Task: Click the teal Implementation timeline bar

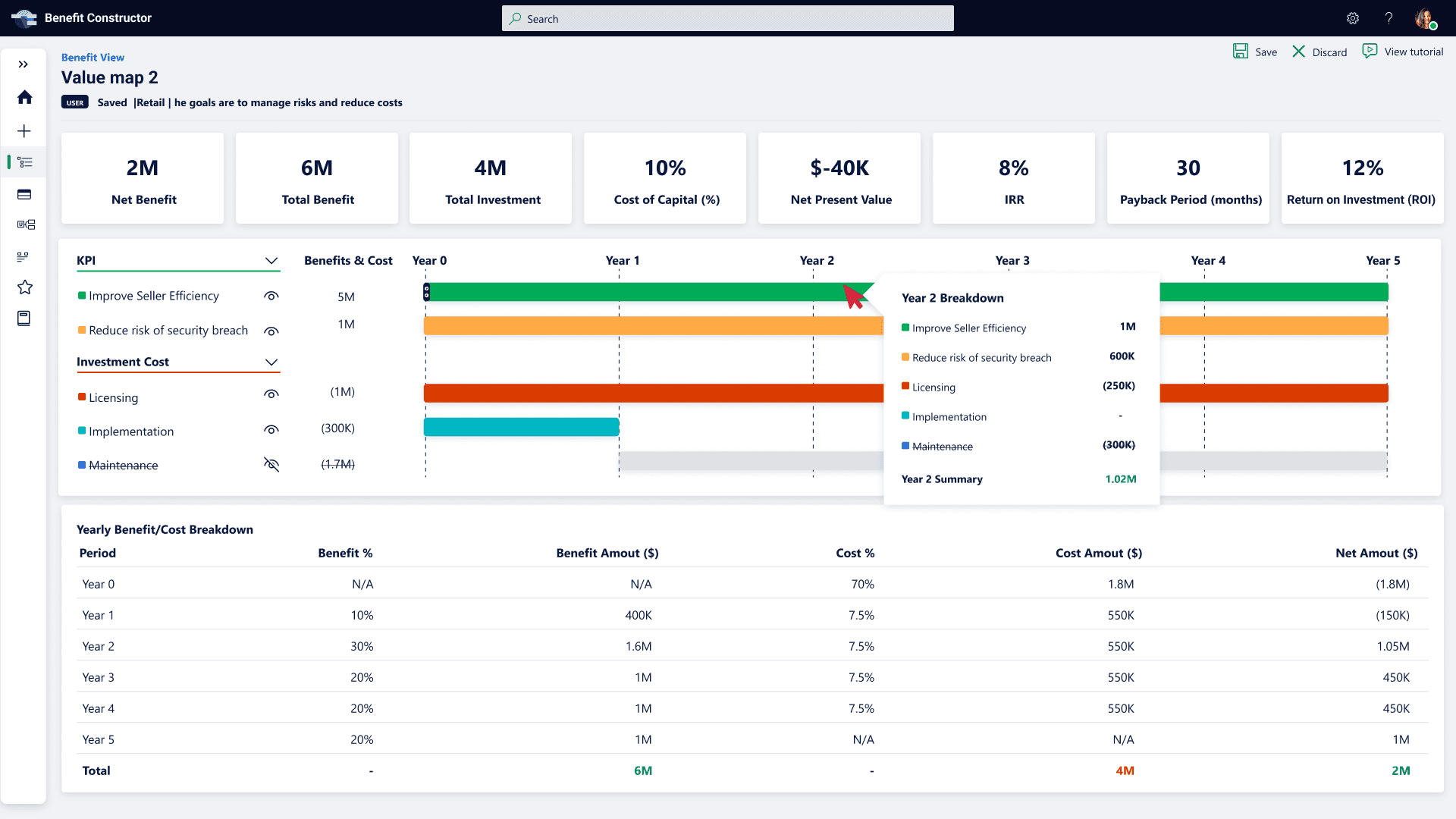Action: (521, 427)
